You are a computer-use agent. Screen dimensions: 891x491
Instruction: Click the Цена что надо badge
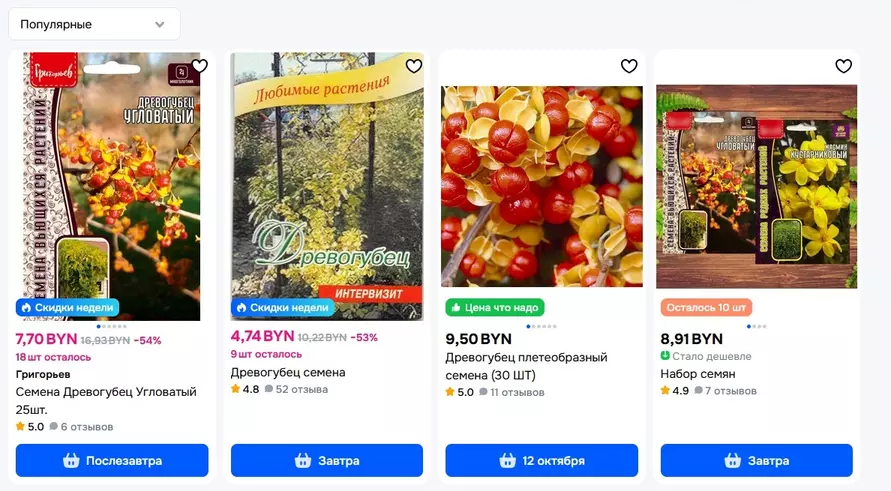(495, 307)
